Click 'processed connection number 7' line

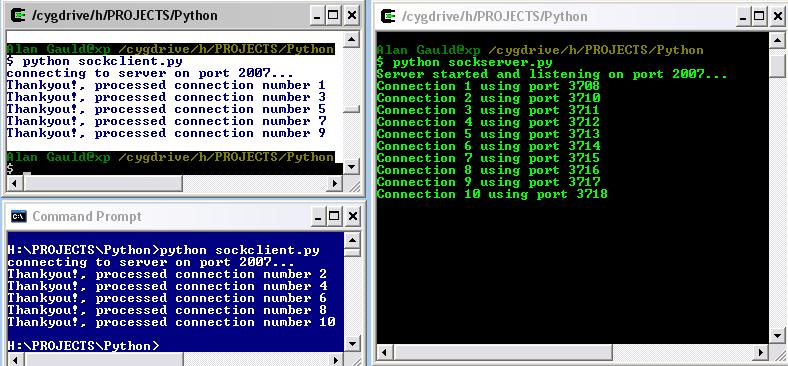point(166,121)
